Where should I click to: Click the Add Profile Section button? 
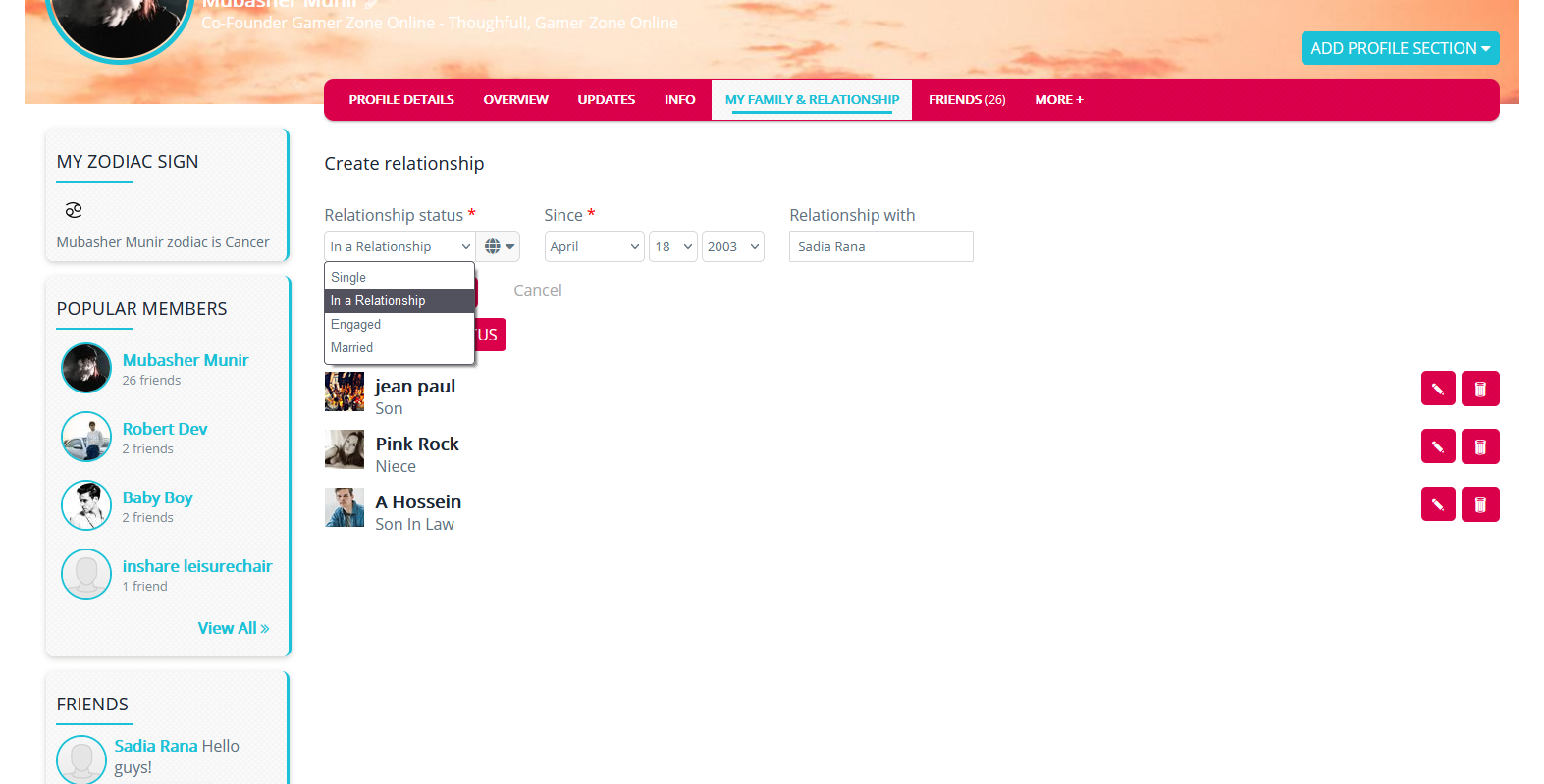1400,48
